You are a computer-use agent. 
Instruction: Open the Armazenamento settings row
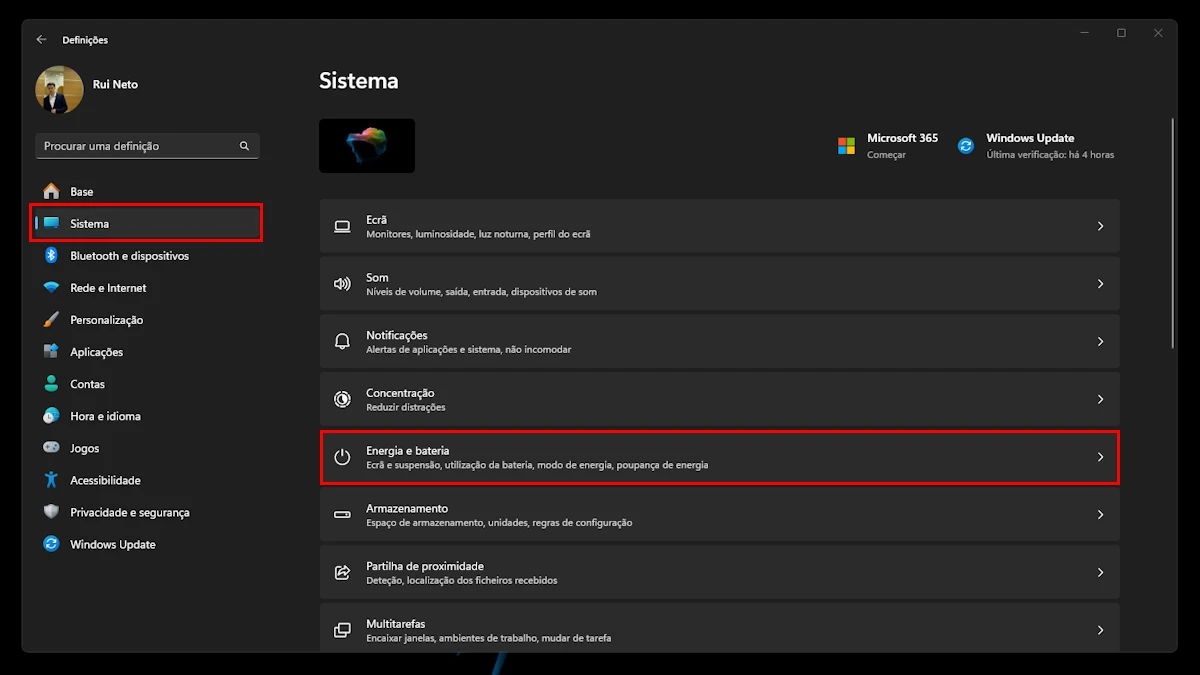pos(718,515)
